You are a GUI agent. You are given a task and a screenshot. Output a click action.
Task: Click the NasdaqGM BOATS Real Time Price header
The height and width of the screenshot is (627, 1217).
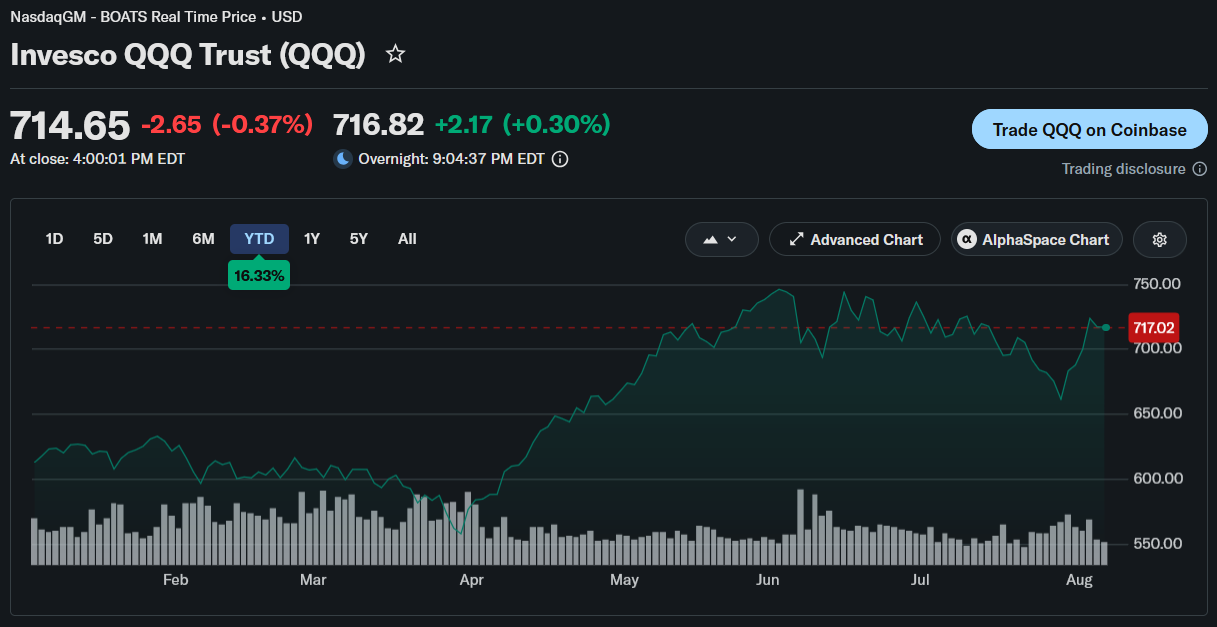coord(156,16)
